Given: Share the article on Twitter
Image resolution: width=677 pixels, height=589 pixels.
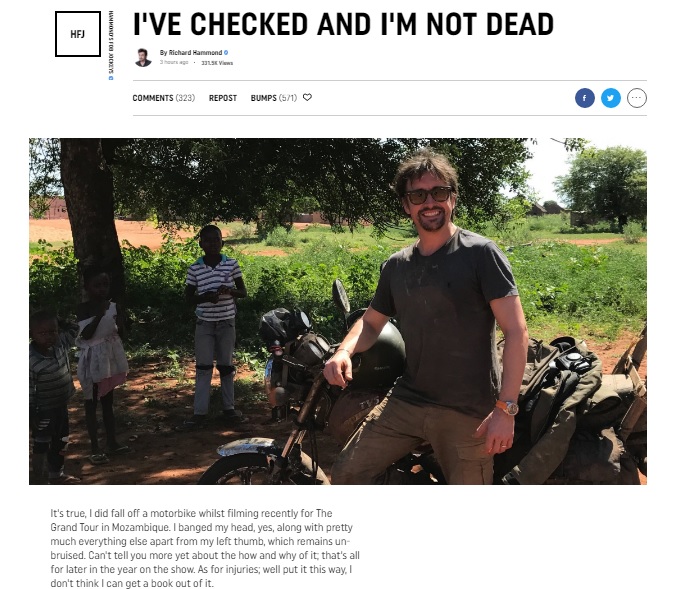Looking at the screenshot, I should pos(611,98).
